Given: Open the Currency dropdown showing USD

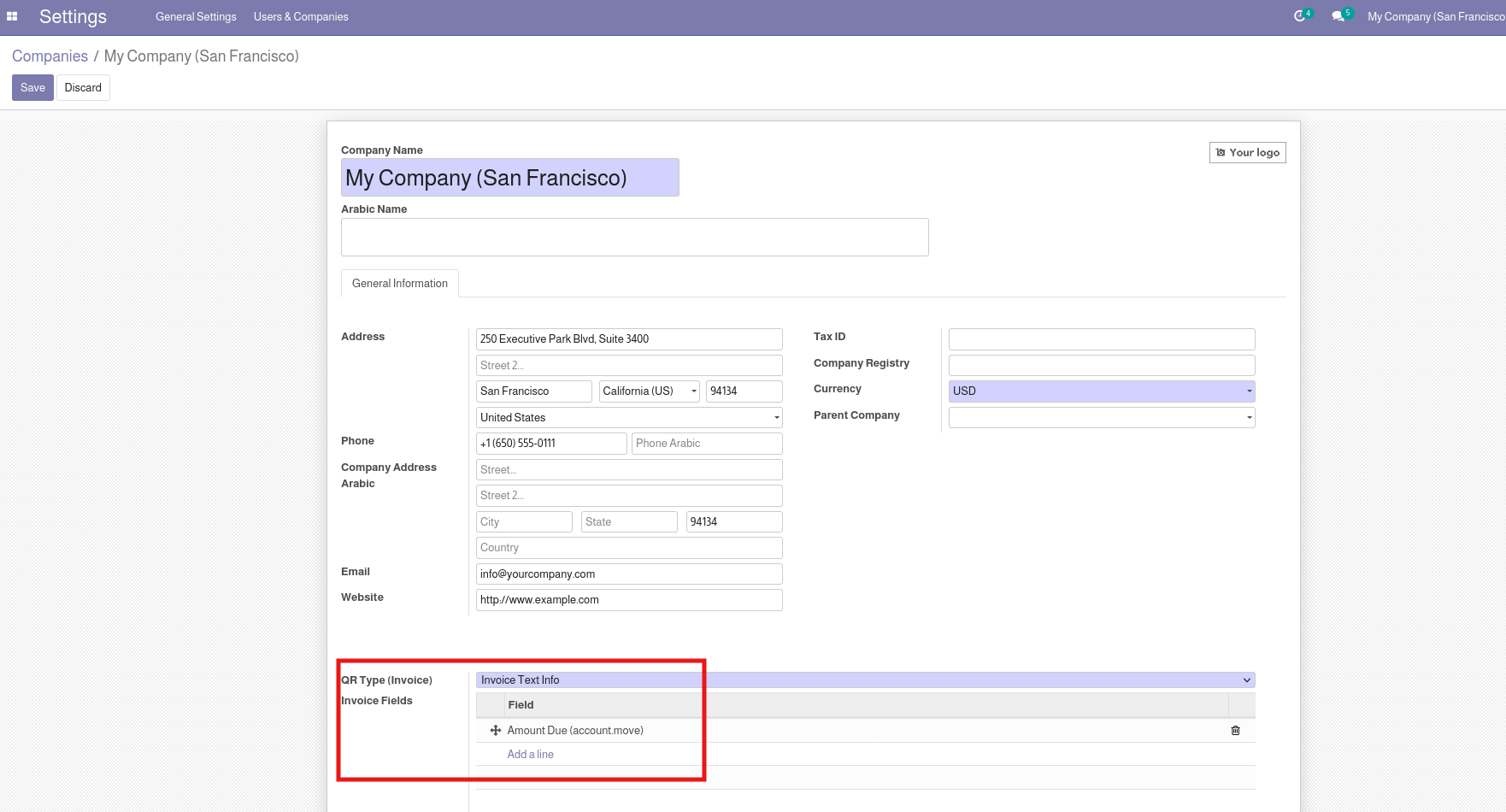Looking at the screenshot, I should tap(1101, 391).
